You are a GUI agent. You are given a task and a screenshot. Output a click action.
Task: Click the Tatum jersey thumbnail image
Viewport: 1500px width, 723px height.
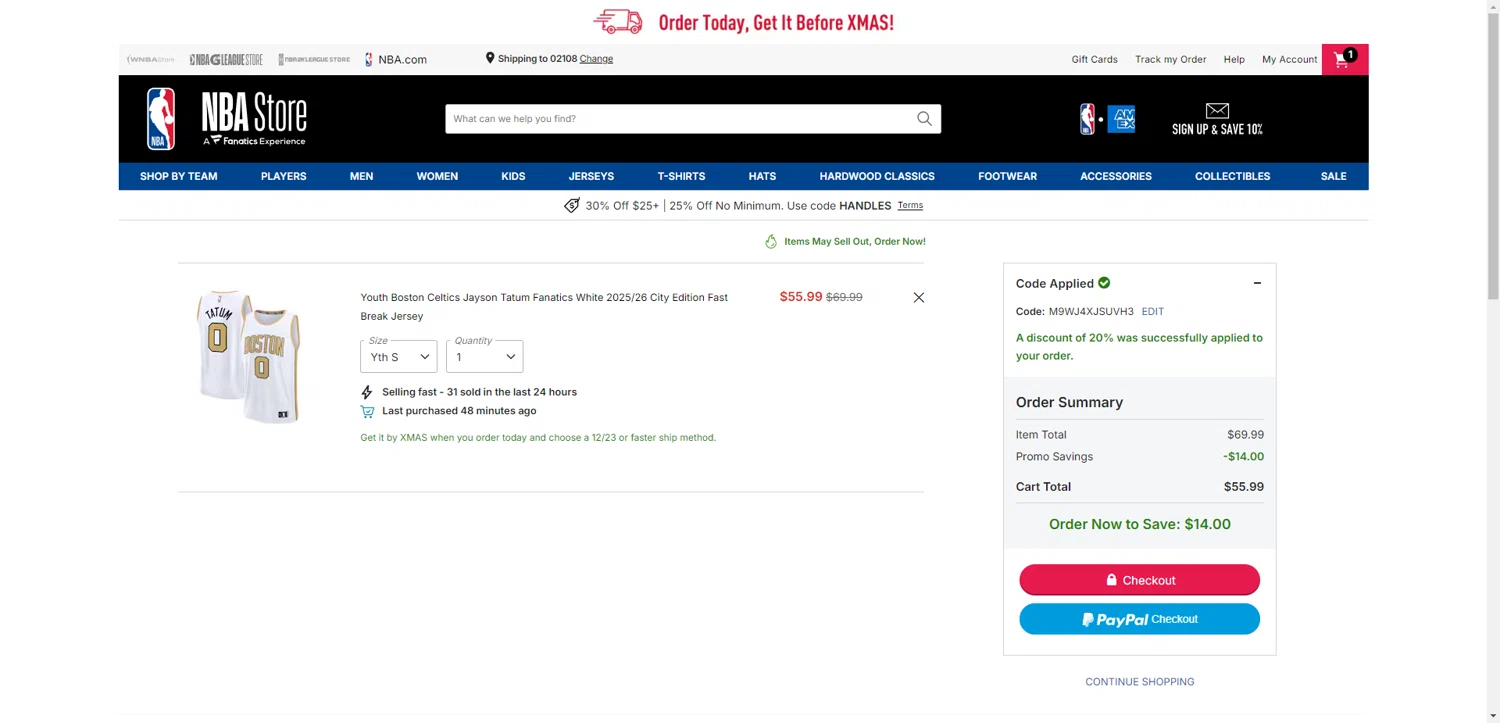coord(250,357)
